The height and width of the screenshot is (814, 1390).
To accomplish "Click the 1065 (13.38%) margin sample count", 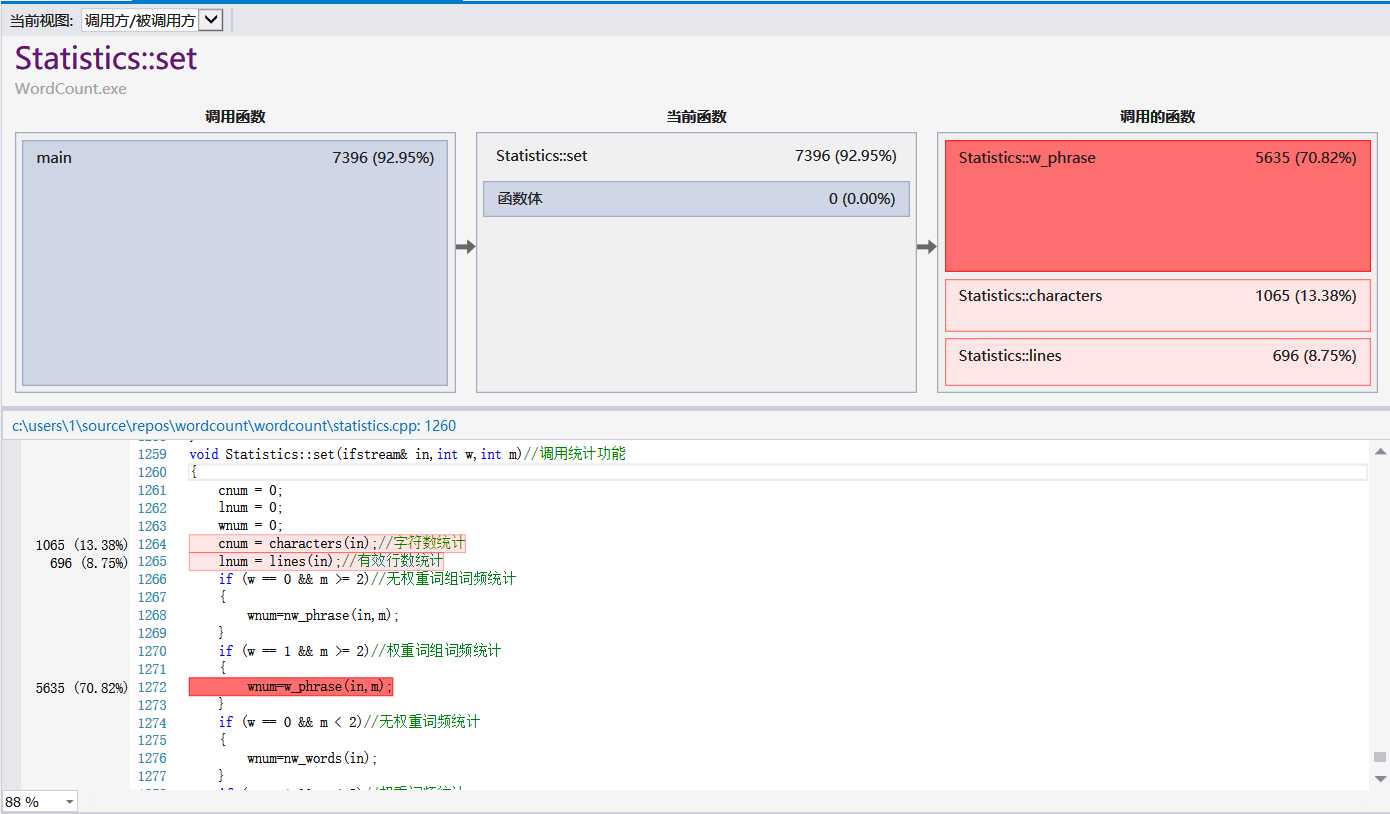I will 82,545.
